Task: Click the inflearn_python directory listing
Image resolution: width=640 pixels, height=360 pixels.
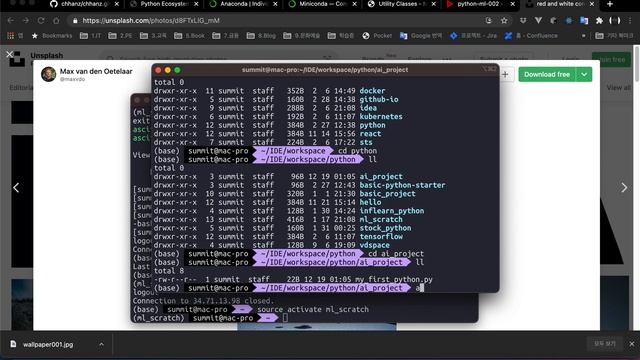Action: (391, 211)
